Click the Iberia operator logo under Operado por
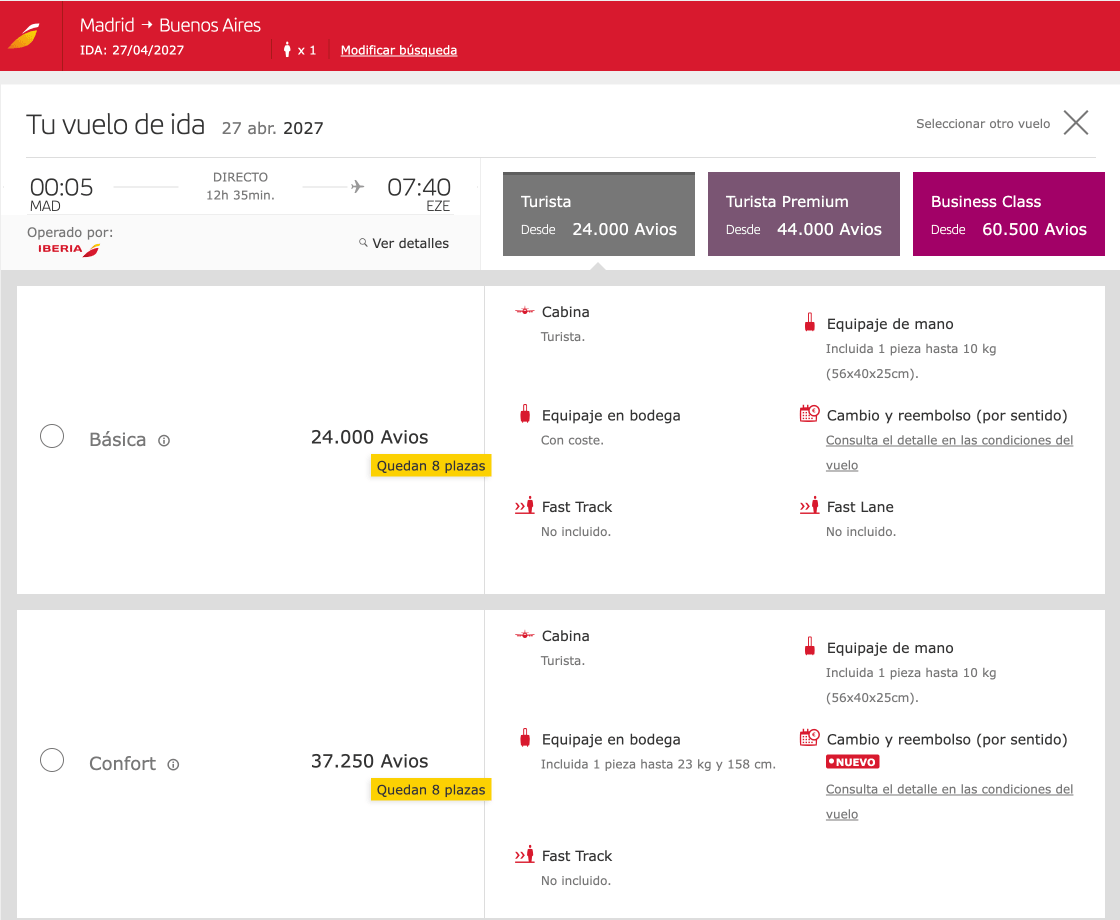Image resolution: width=1120 pixels, height=920 pixels. coord(69,249)
